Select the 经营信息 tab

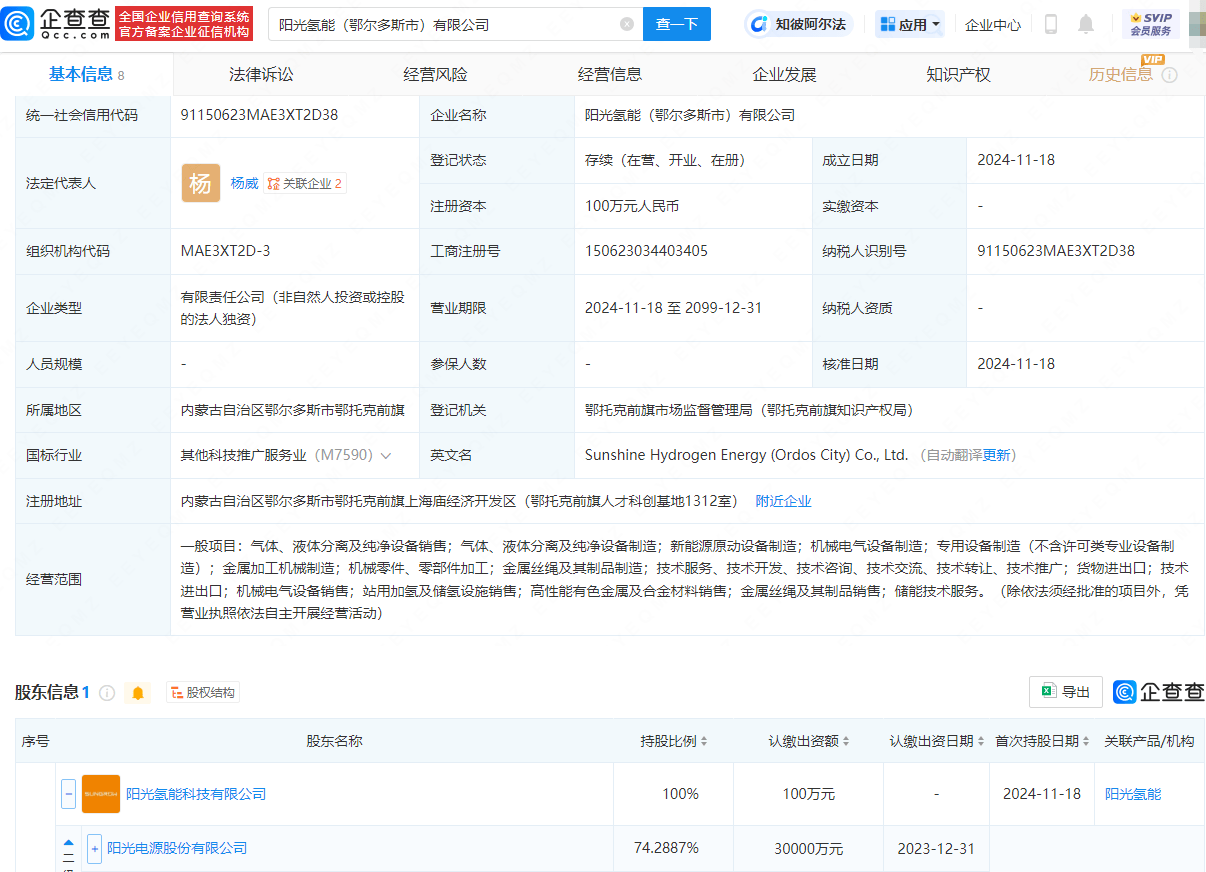pos(610,74)
